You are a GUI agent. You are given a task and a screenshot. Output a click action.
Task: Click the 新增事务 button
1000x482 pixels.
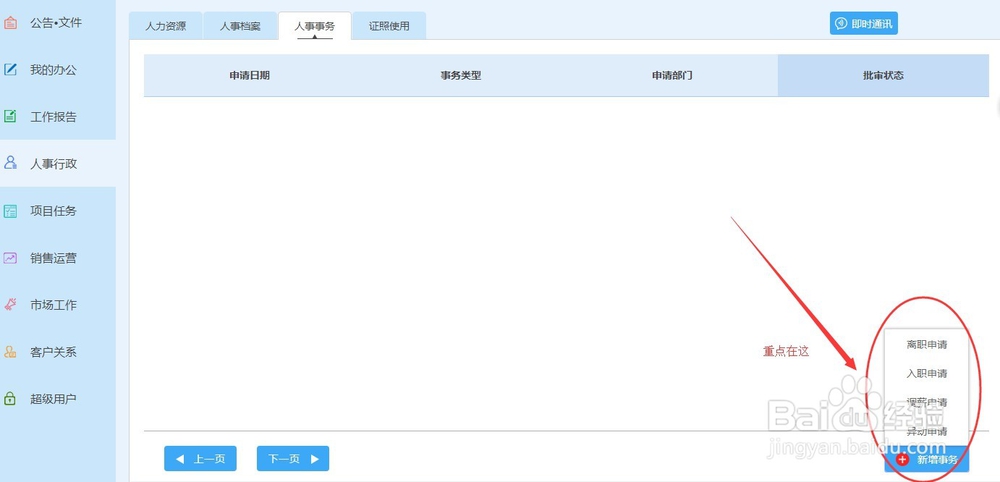[x=927, y=460]
